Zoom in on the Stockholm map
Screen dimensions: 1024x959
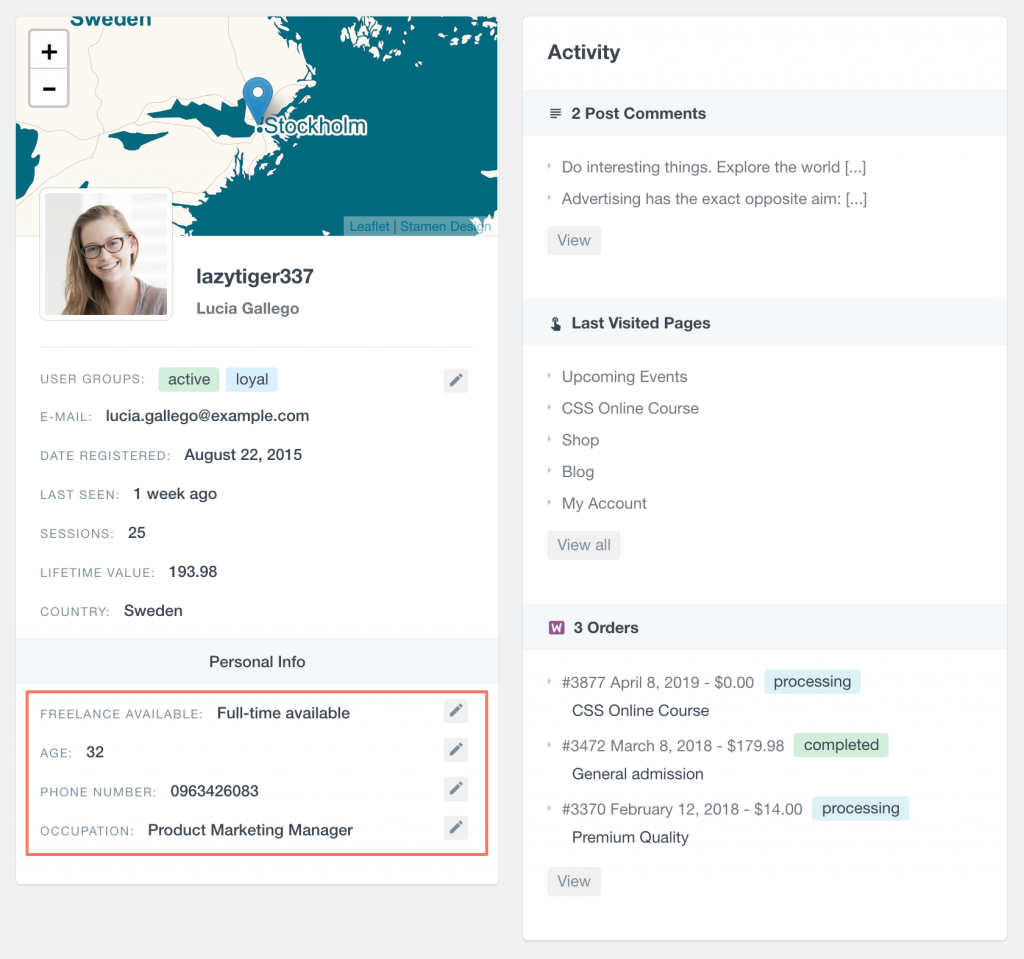[x=48, y=49]
